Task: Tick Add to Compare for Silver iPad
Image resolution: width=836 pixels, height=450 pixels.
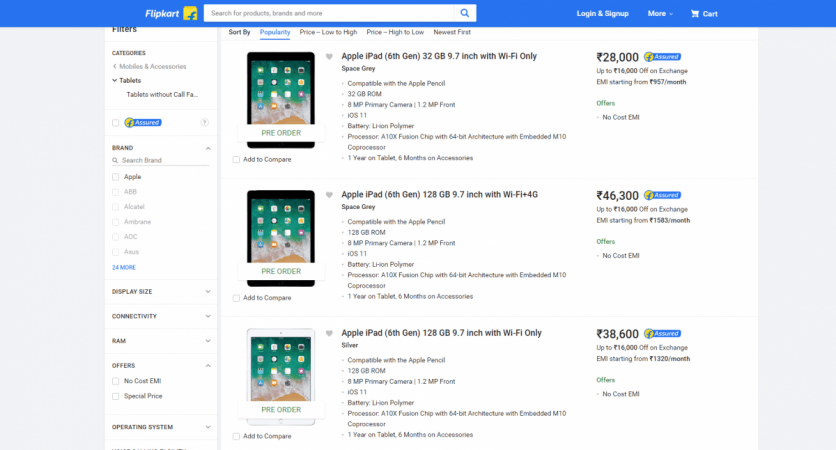Action: [x=236, y=436]
